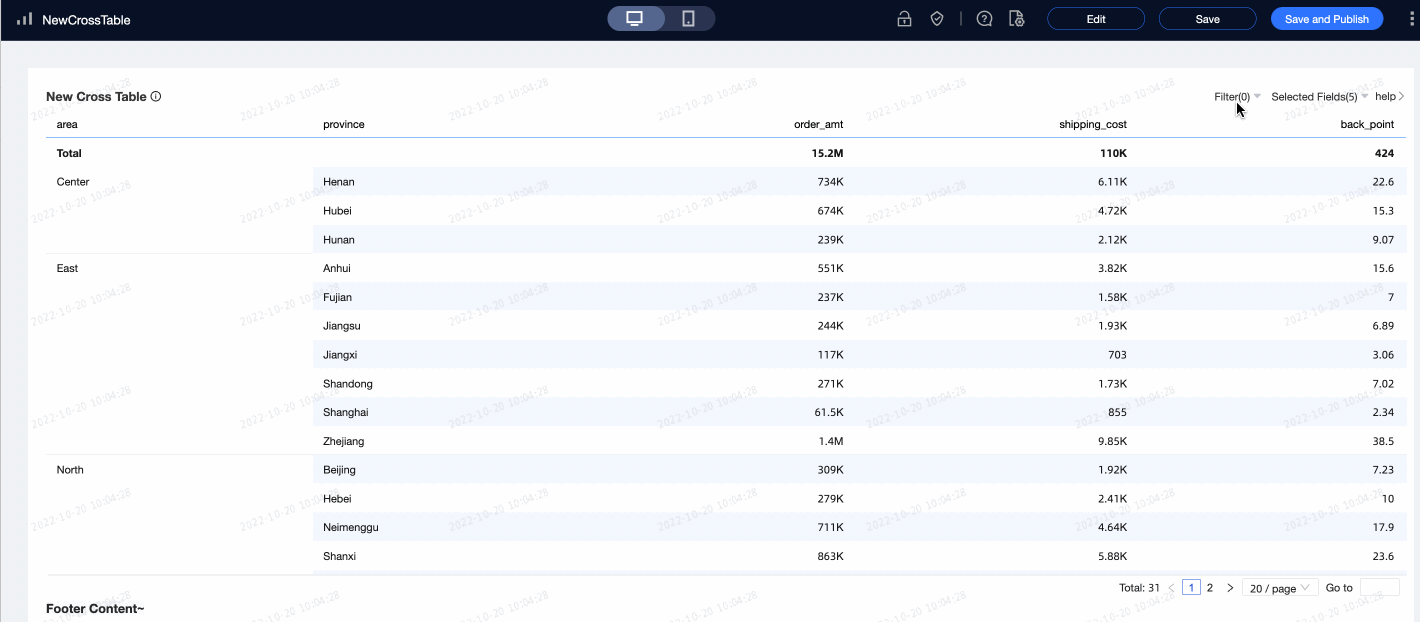
Task: Click the back_point column header
Action: (1367, 125)
